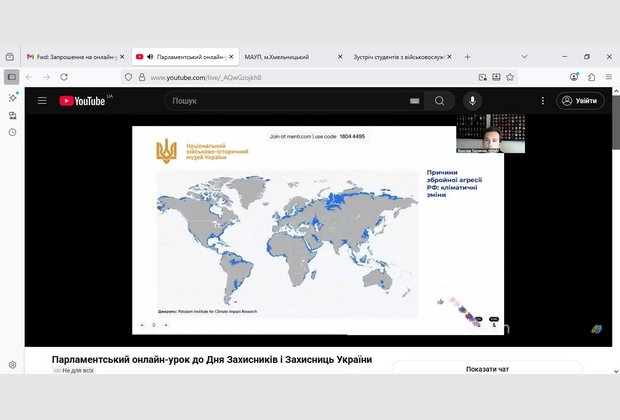Bookmark this page with the star
The image size is (620, 420).
point(510,77)
